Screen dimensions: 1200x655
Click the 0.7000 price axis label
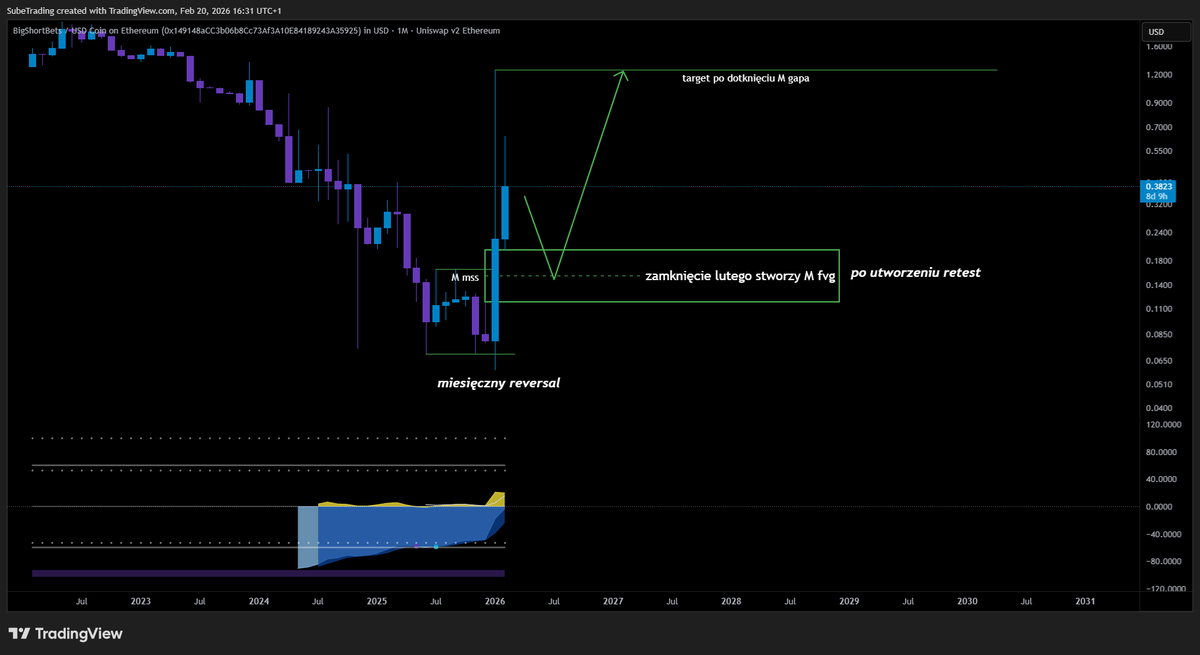click(x=1159, y=128)
